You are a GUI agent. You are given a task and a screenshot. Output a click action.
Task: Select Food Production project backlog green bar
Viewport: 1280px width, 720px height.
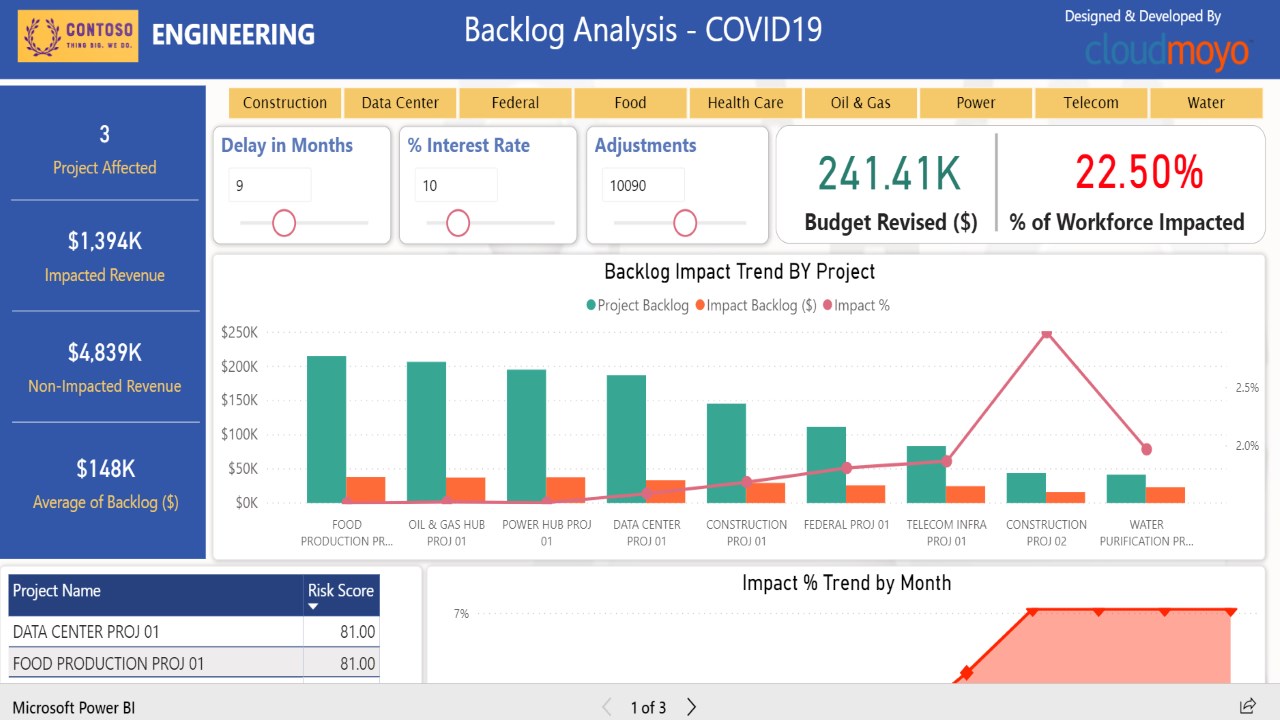coord(326,429)
